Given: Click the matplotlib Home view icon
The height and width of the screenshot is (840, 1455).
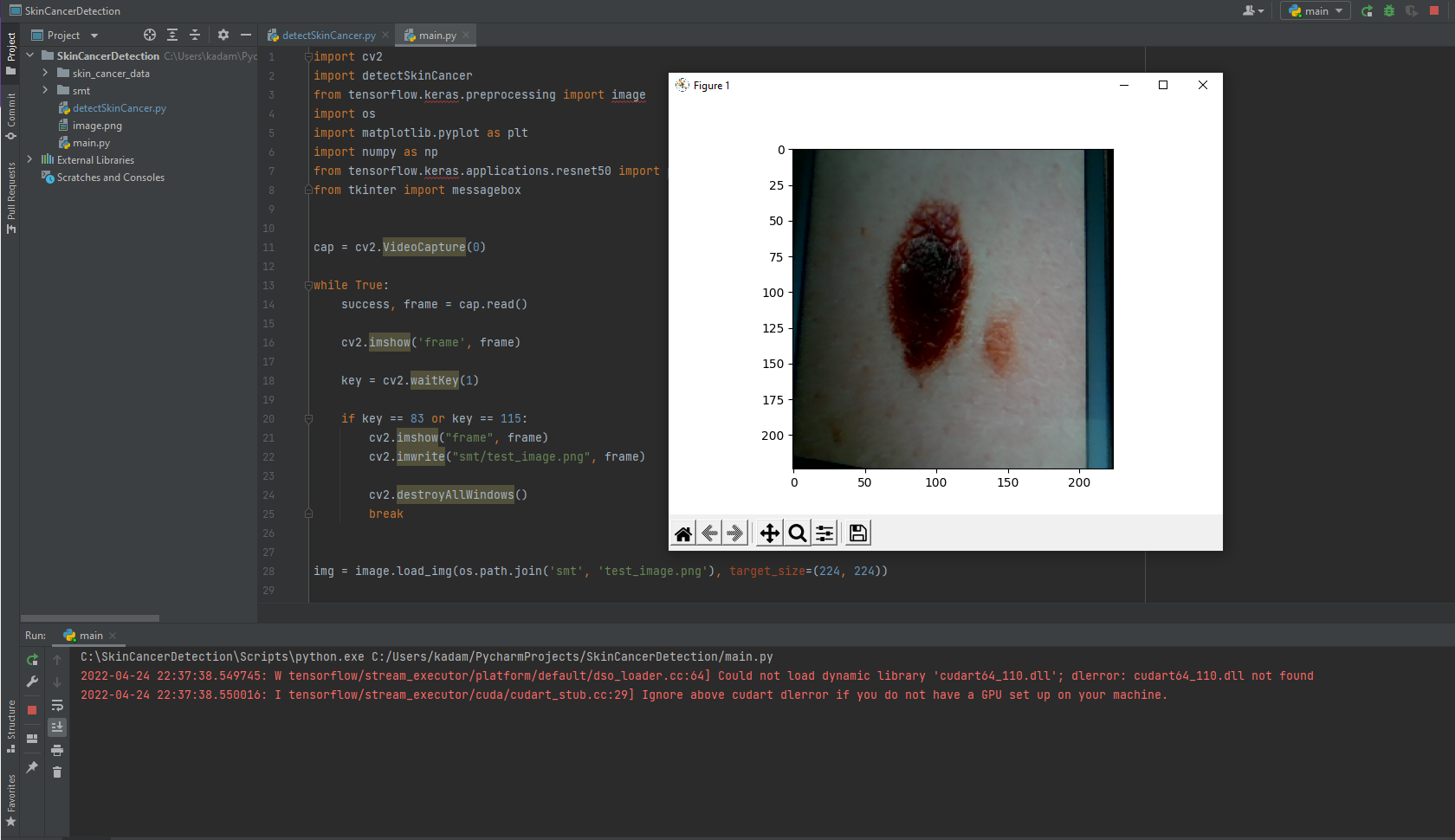Looking at the screenshot, I should click(x=682, y=533).
